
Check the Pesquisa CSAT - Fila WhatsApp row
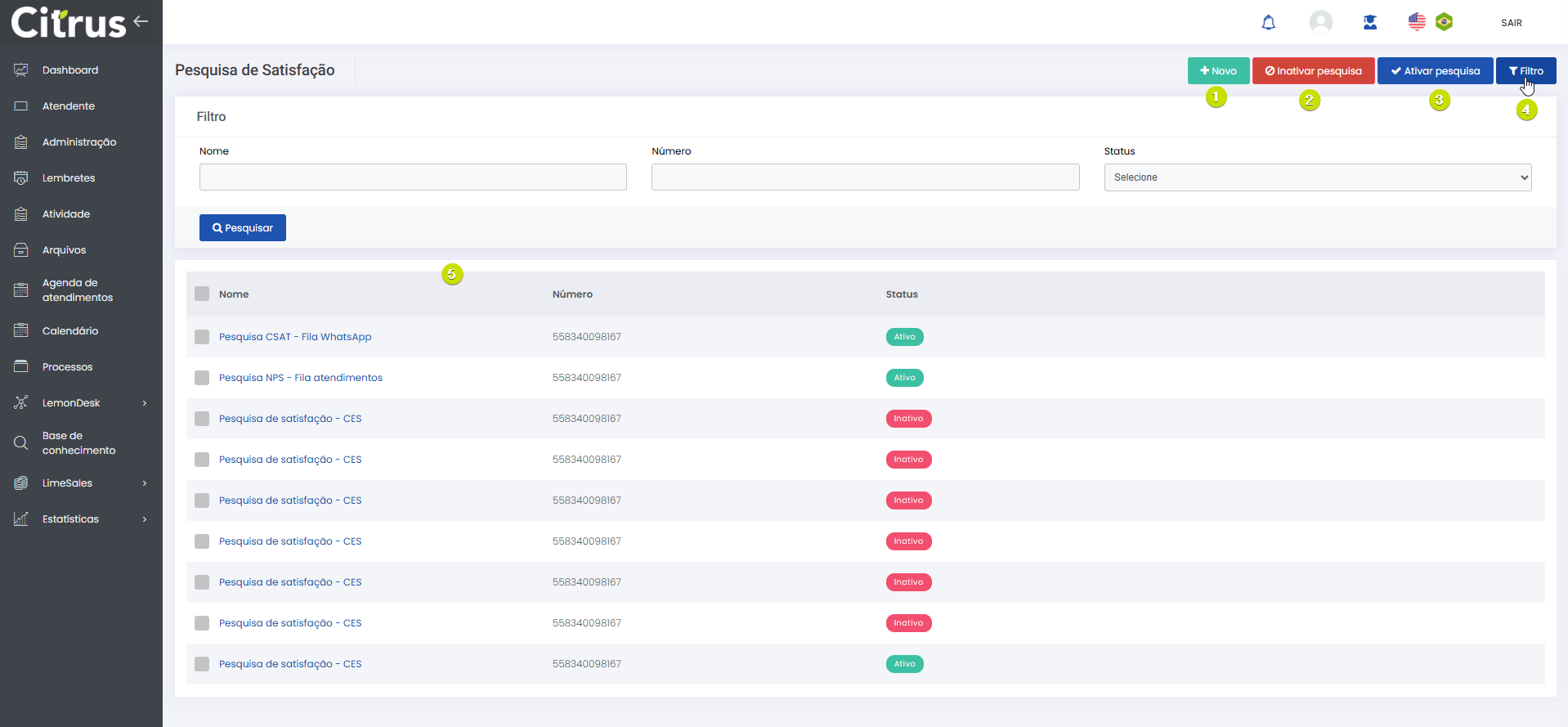click(x=202, y=337)
